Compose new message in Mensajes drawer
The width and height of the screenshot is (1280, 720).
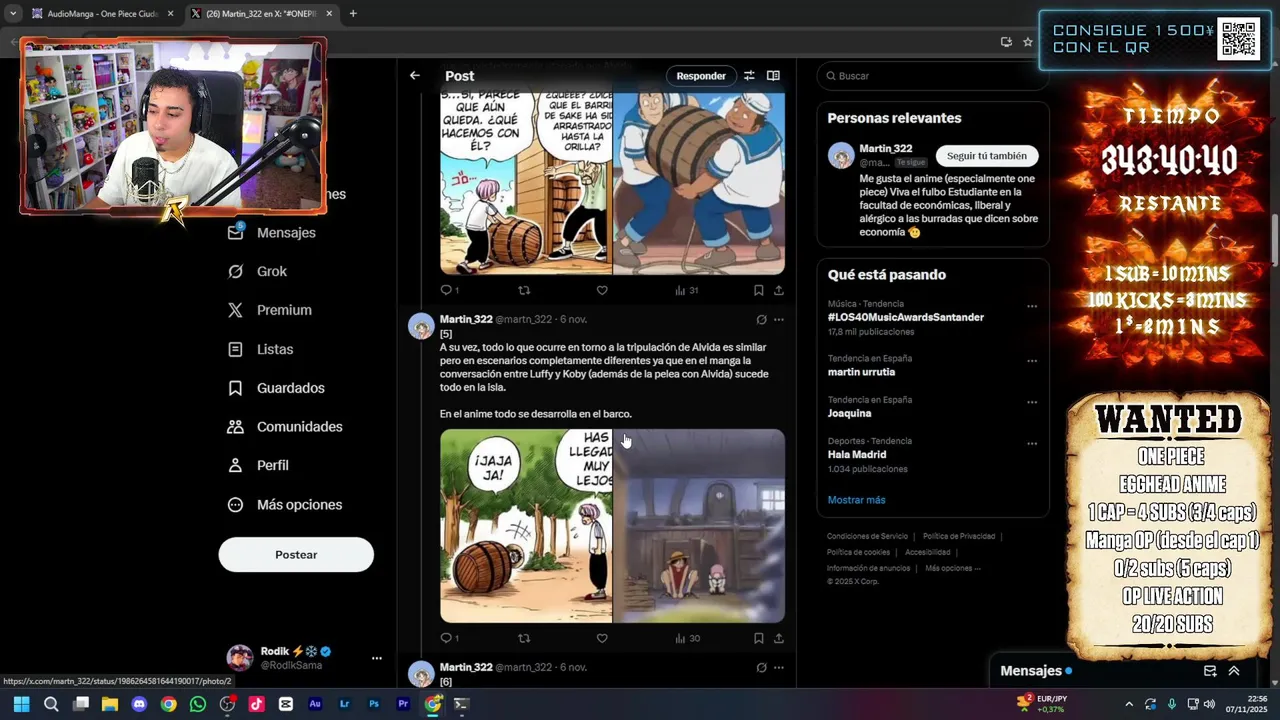pos(1210,671)
